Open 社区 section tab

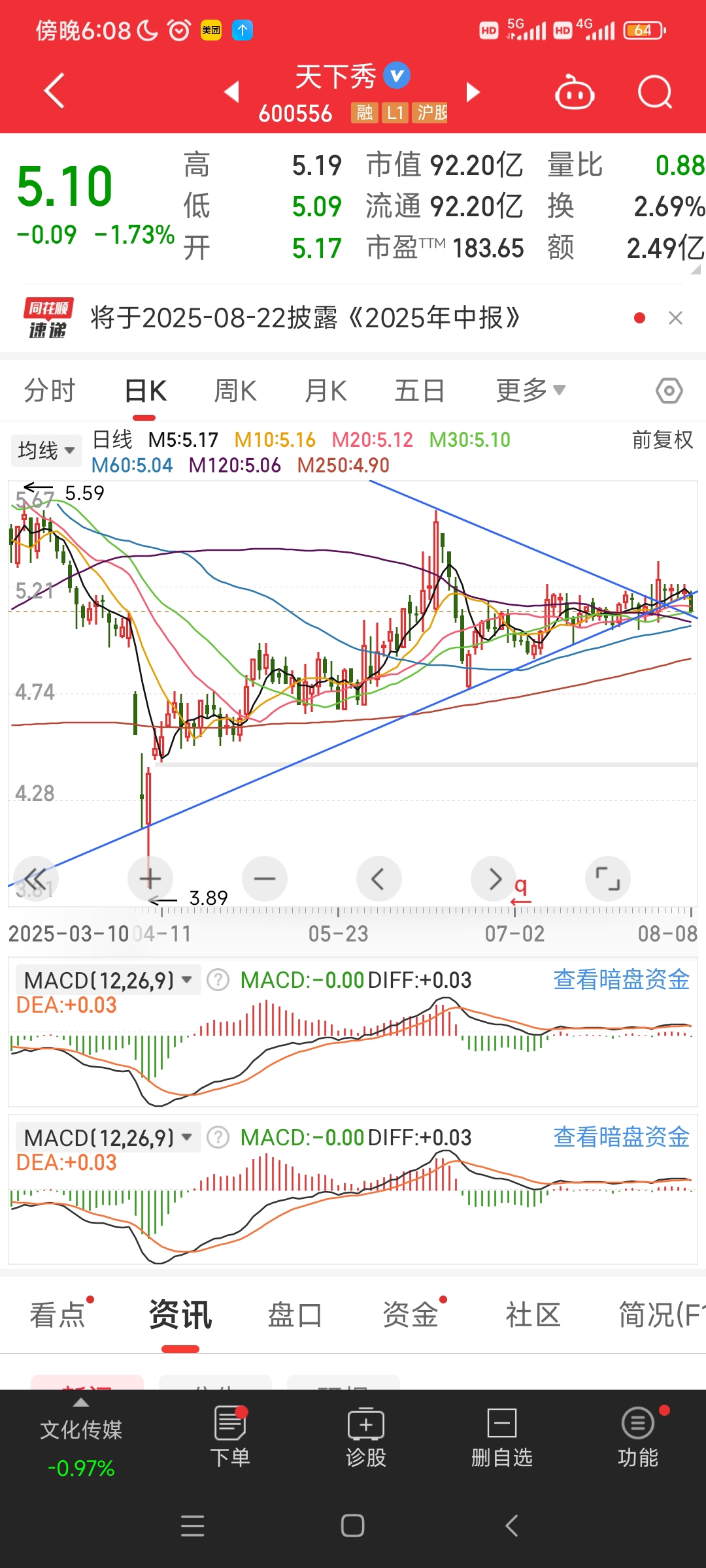pyautogui.click(x=533, y=1315)
